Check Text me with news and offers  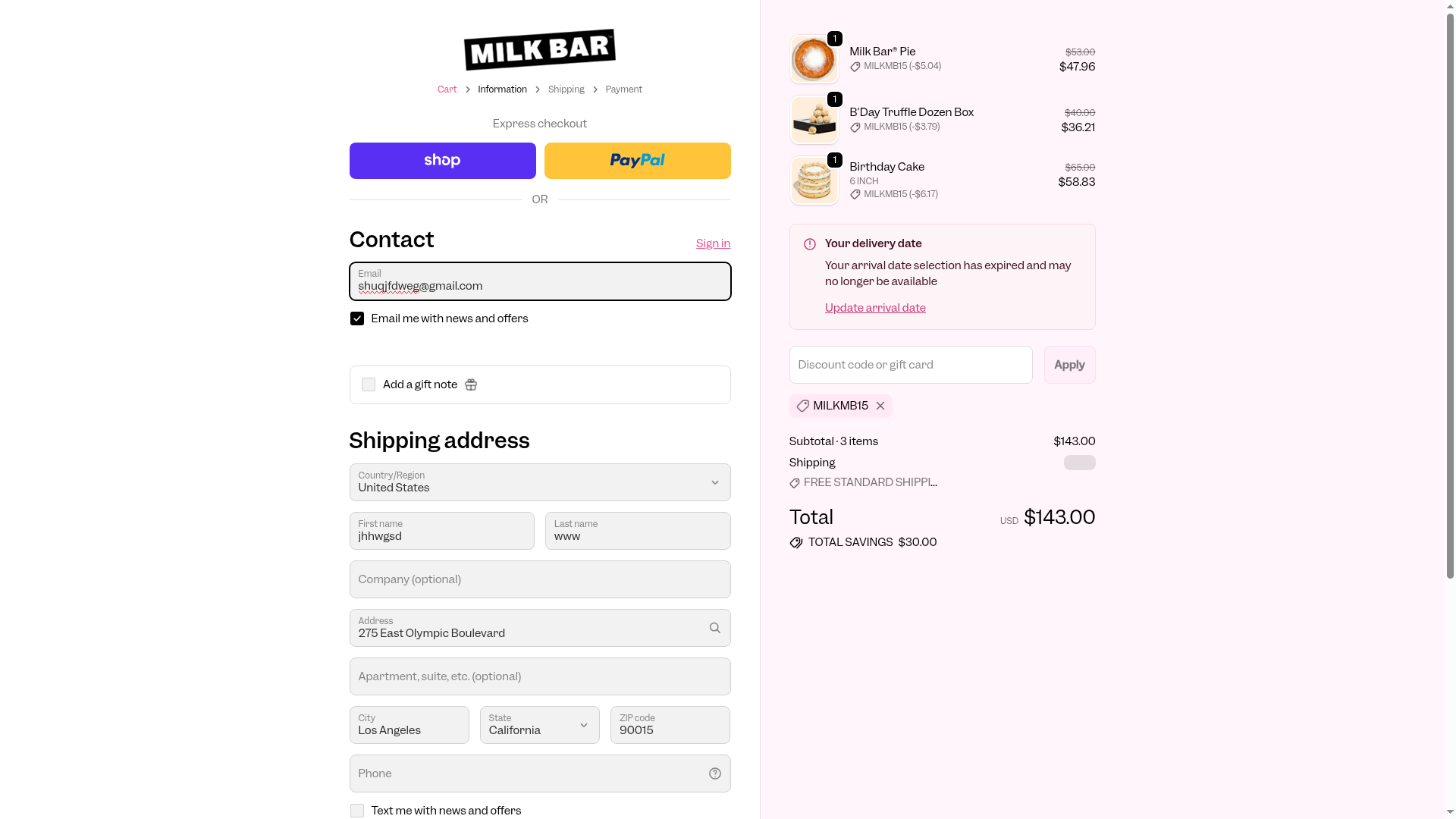point(357,811)
